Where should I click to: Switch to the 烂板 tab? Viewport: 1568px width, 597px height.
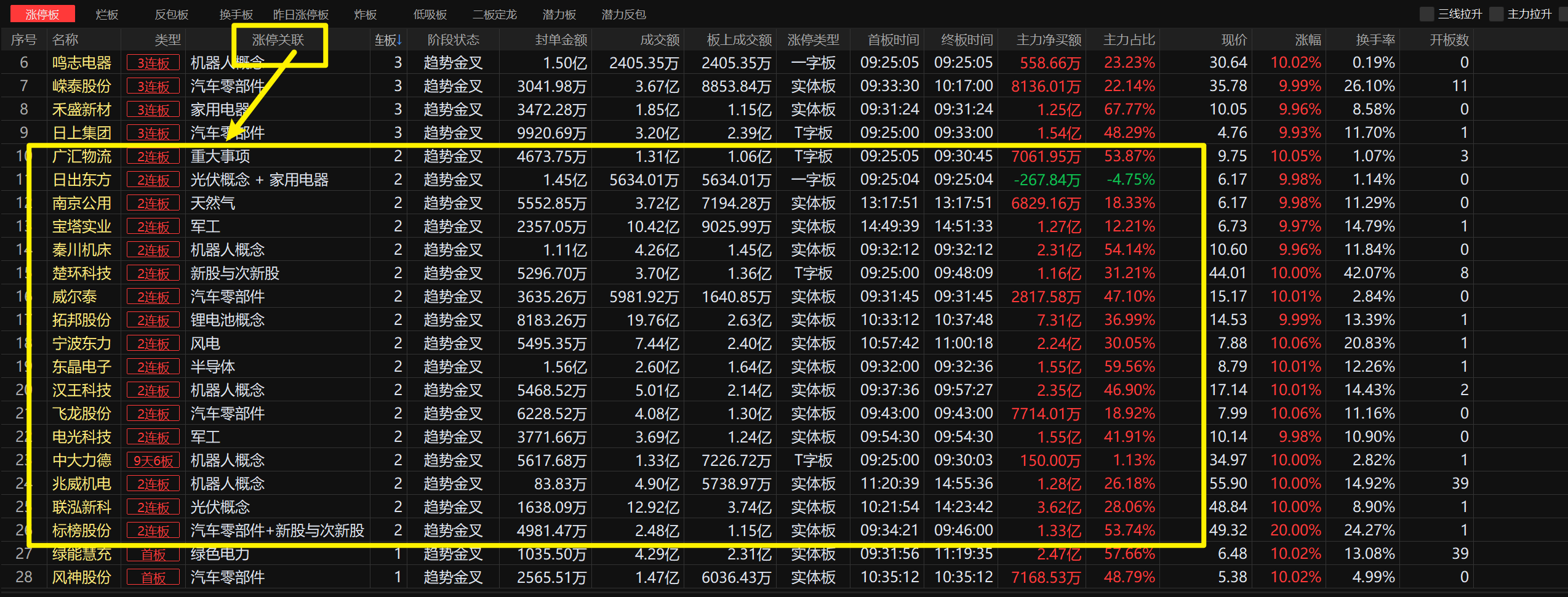click(107, 14)
